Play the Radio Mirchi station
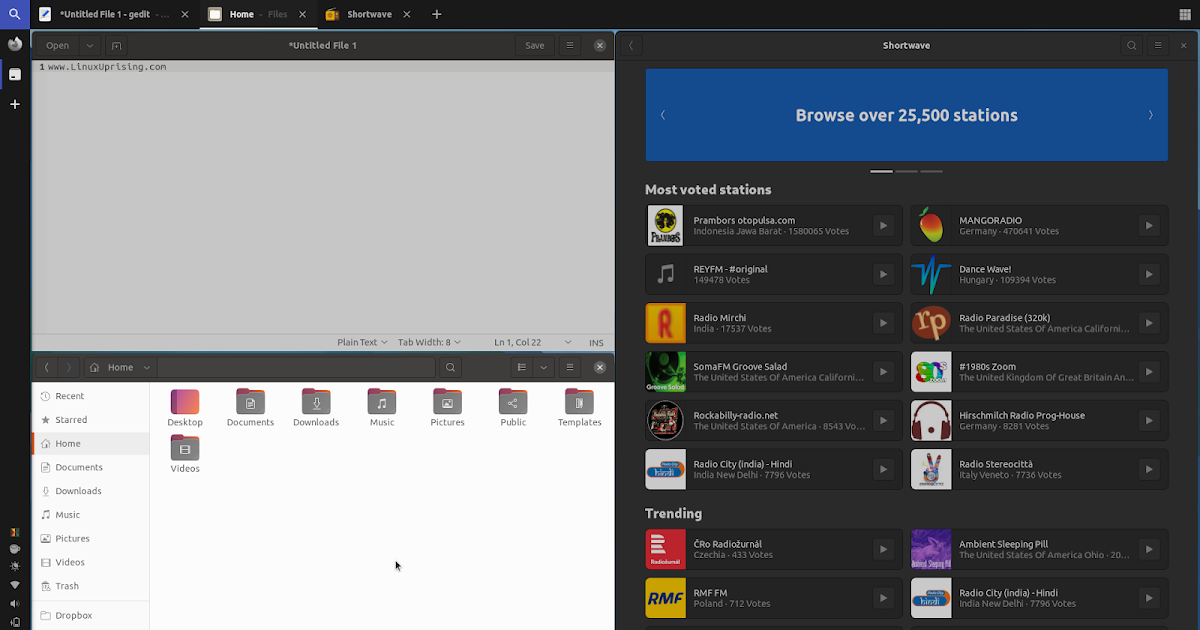This screenshot has height=630, width=1200. pos(883,322)
